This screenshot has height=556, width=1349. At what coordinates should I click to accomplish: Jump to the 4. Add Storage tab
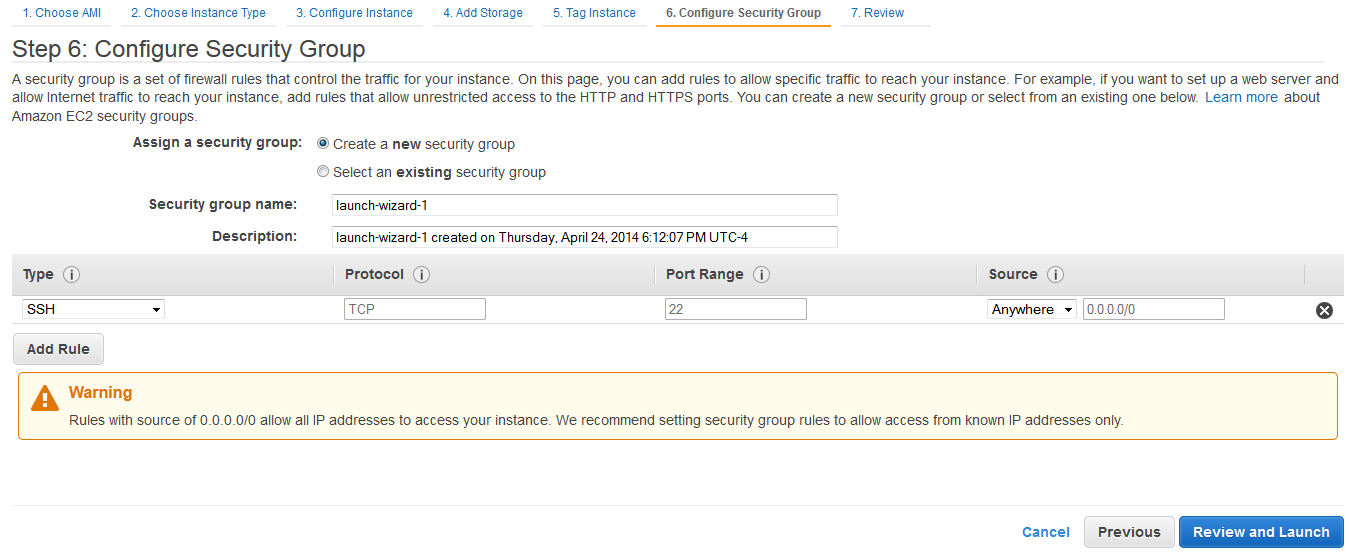[x=483, y=13]
